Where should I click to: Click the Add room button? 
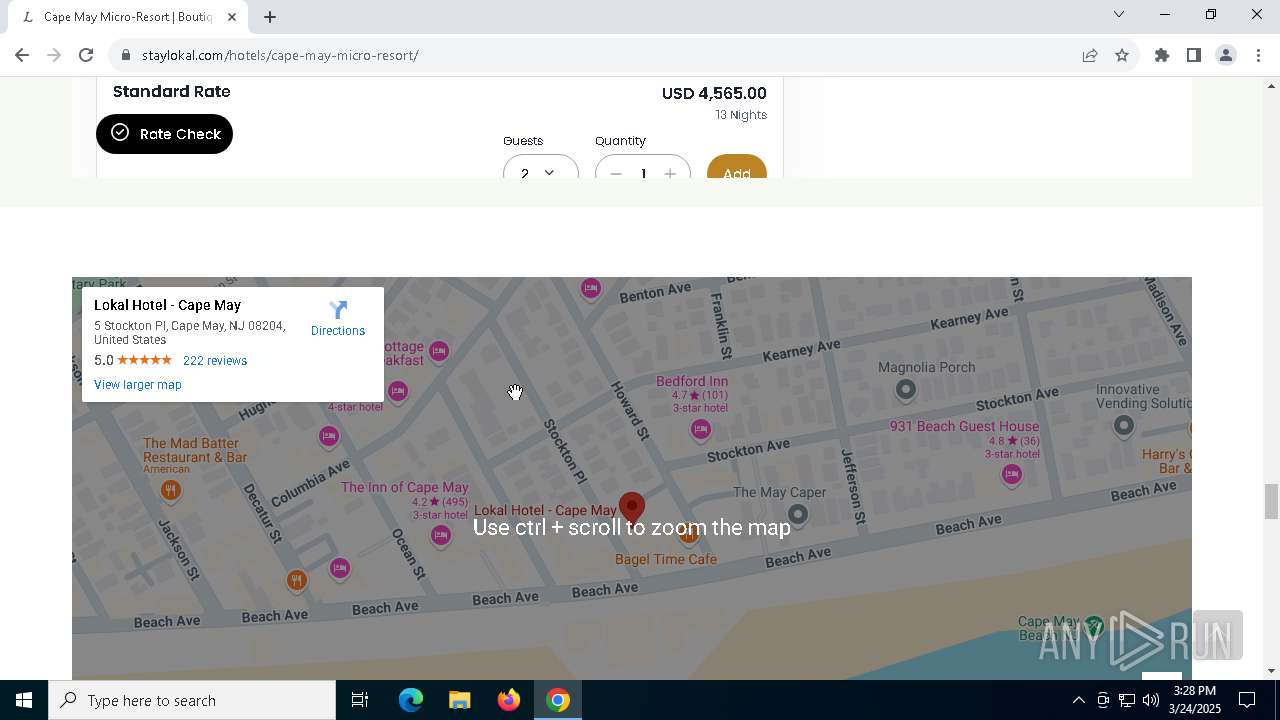click(737, 168)
